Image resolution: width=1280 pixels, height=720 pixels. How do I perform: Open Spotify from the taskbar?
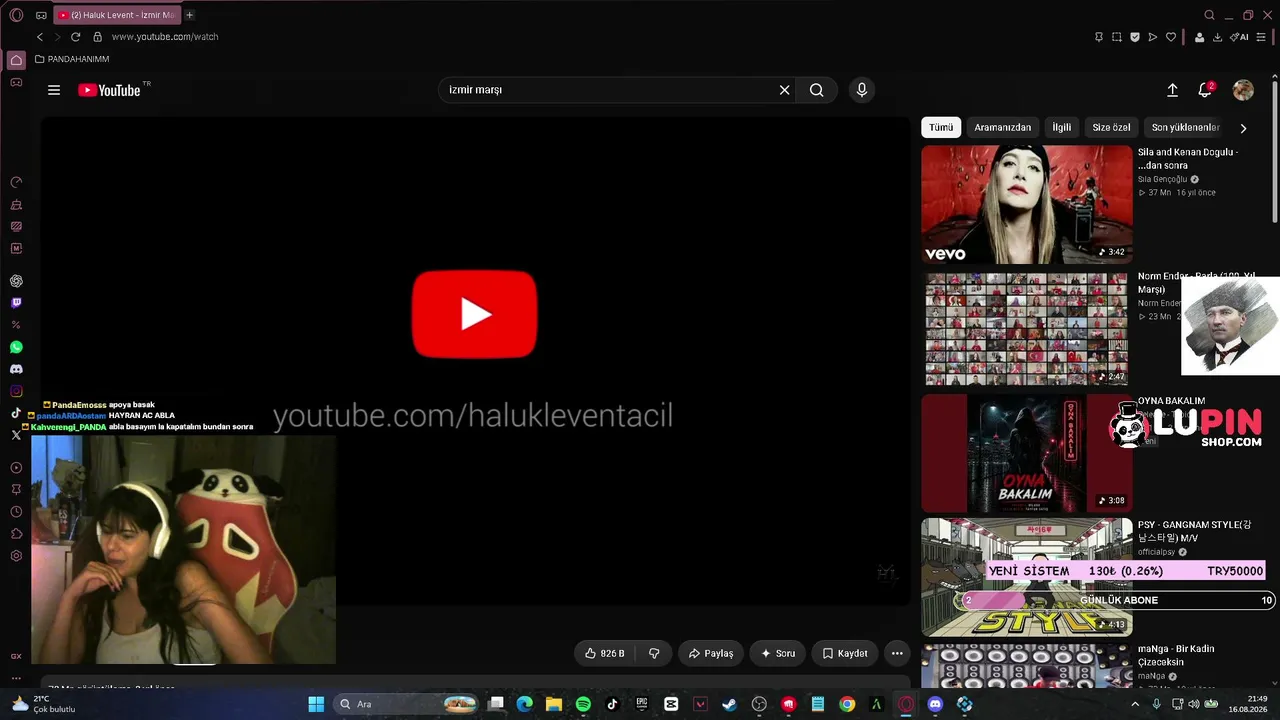583,704
